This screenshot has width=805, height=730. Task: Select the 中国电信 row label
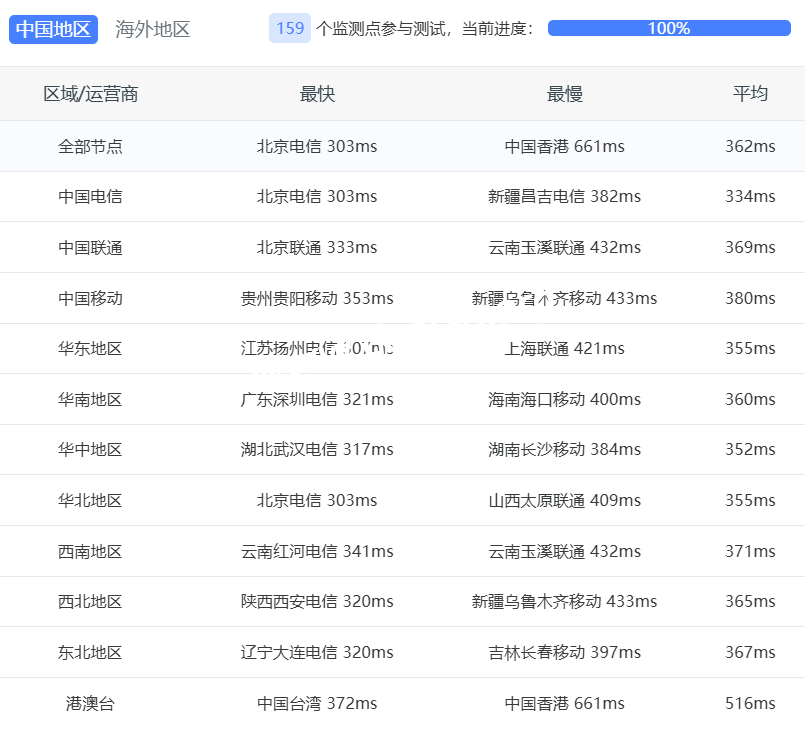pyautogui.click(x=90, y=196)
